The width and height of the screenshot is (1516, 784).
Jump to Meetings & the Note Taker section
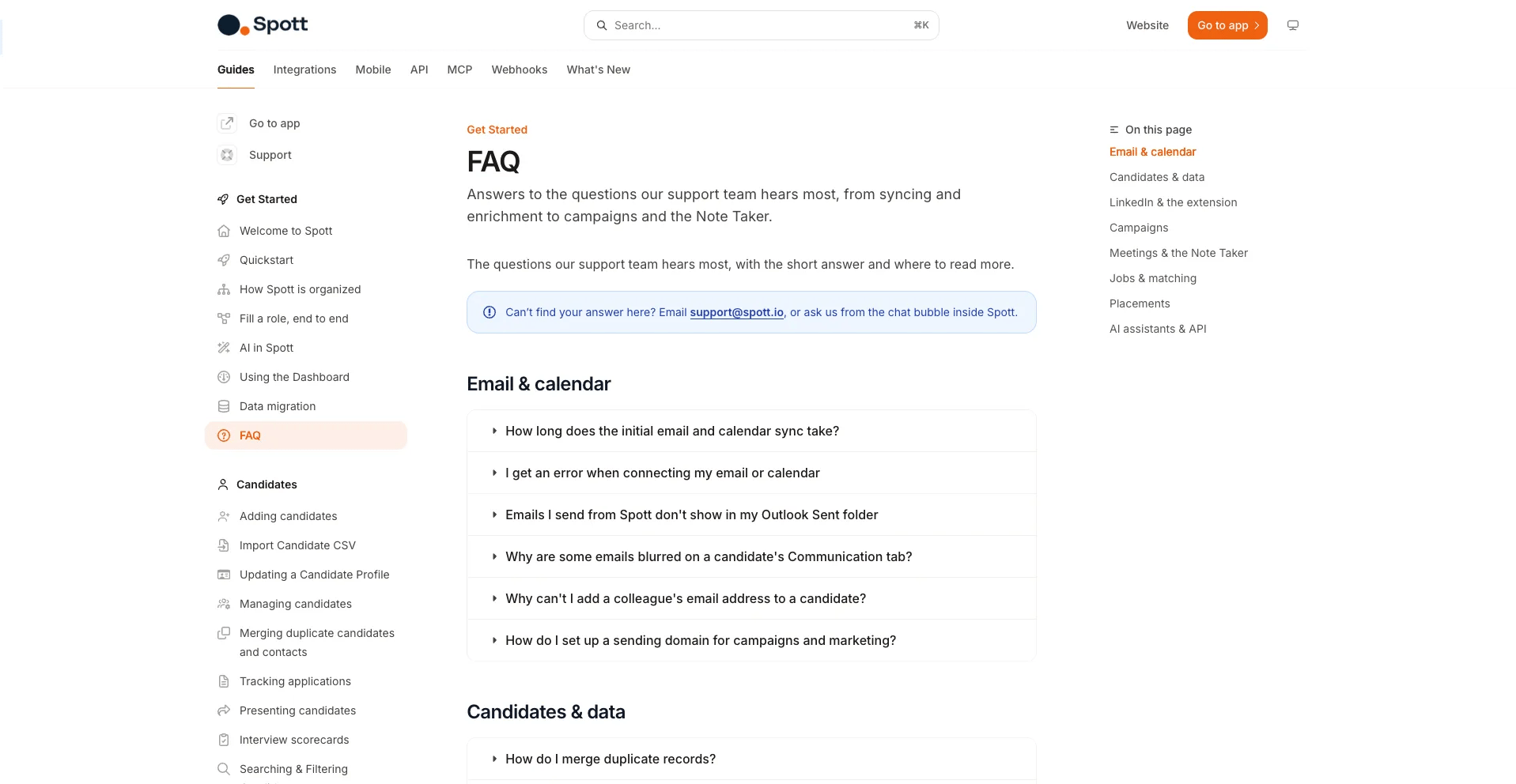coord(1178,253)
